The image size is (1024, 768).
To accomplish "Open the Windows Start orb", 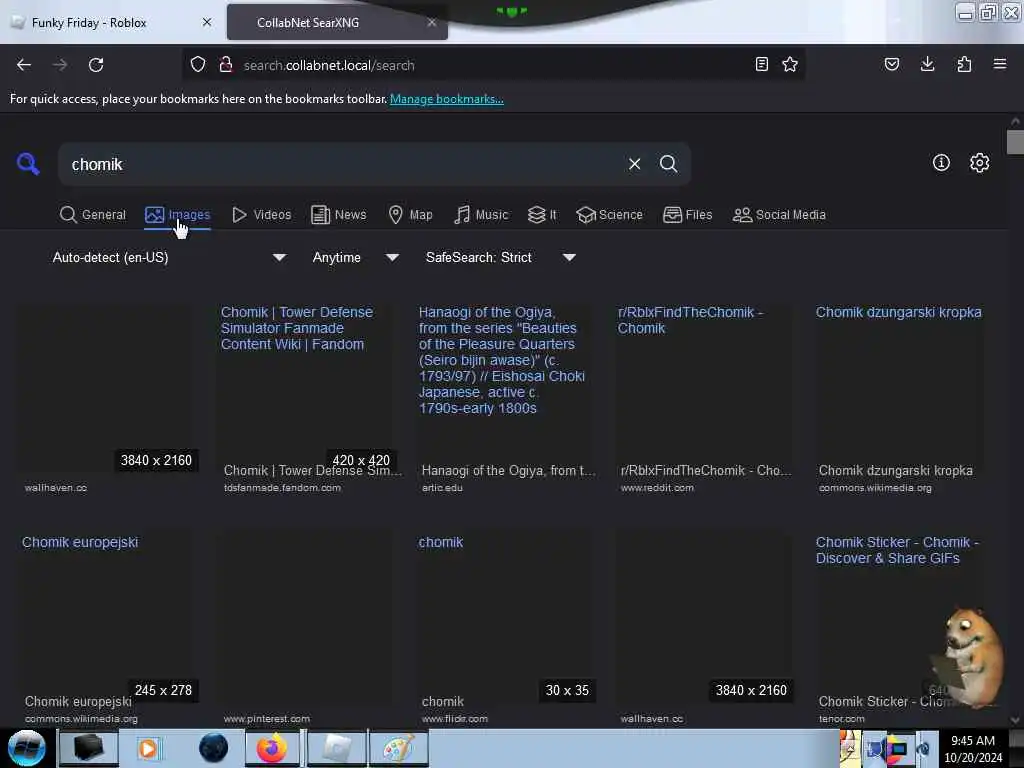I will coord(27,748).
